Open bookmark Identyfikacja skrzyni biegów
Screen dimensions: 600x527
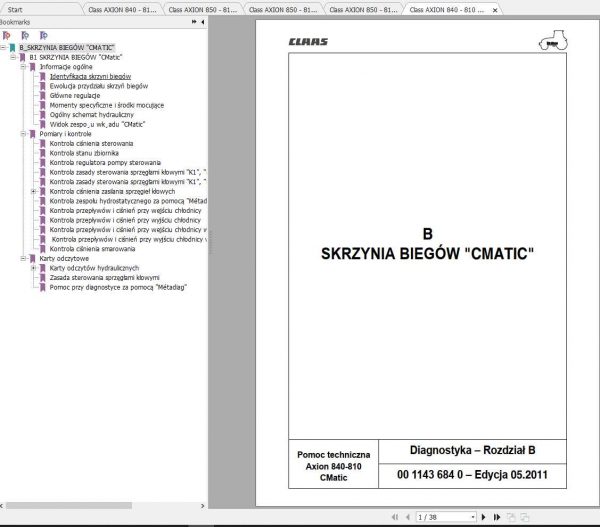90,77
